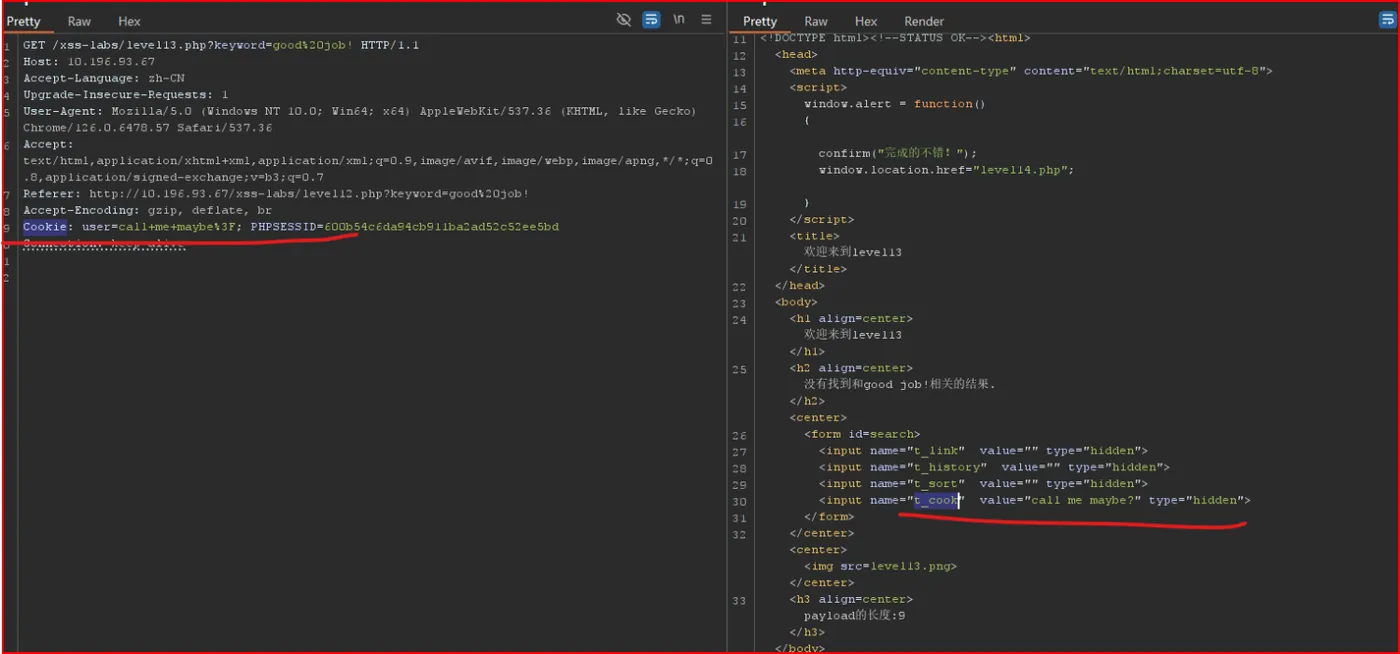Click the Chrome/126.0.6478.57 Safari/537.36 text

click(x=148, y=128)
